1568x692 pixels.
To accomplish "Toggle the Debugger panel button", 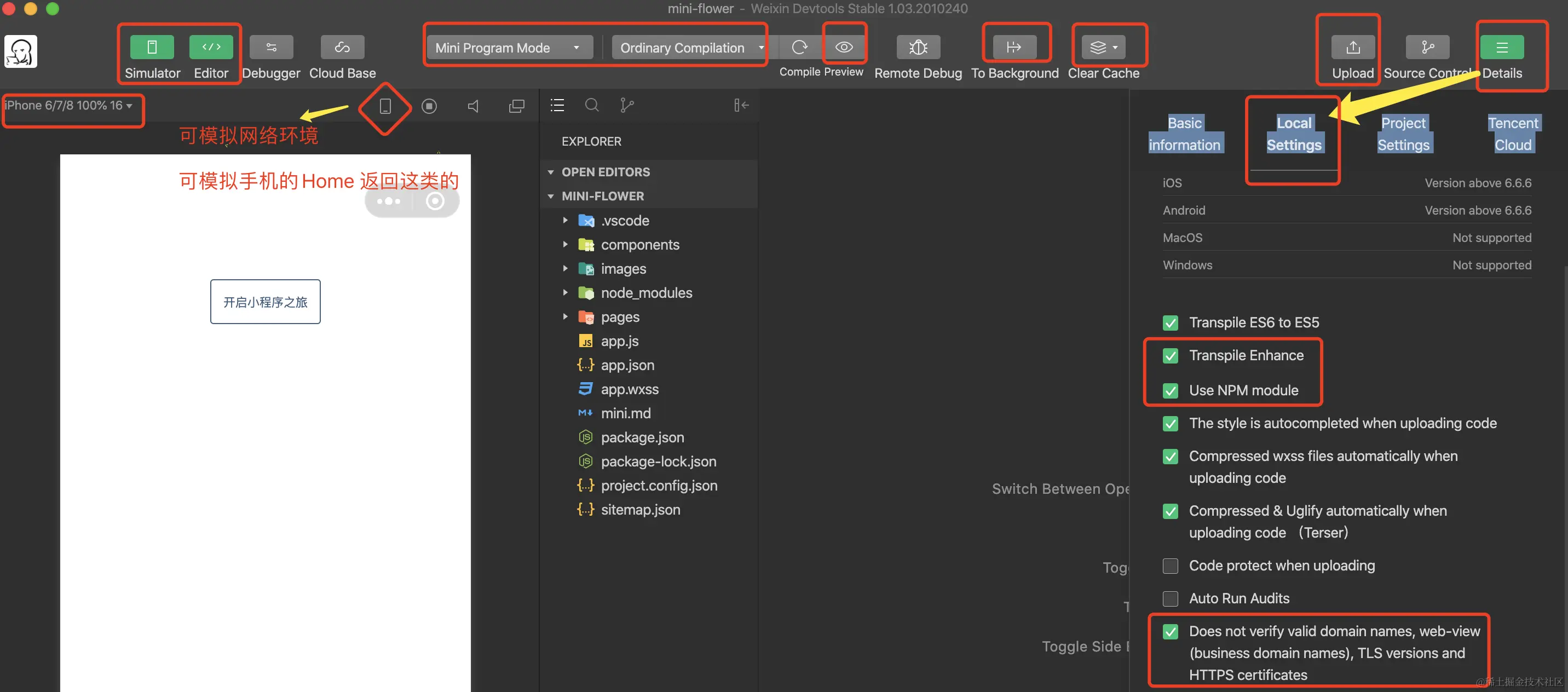I will pos(271,47).
